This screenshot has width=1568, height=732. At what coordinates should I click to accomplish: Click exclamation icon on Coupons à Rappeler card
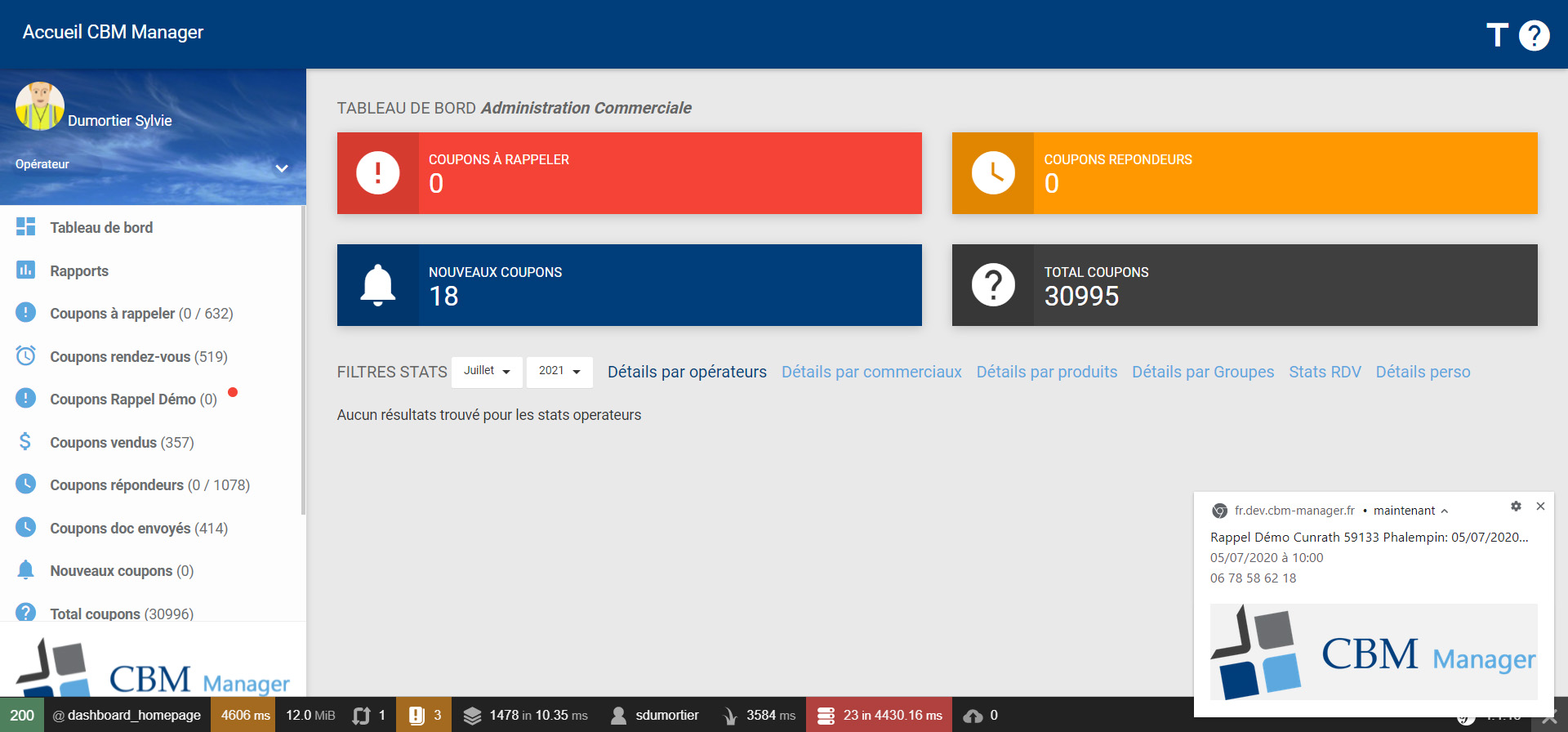pos(378,173)
